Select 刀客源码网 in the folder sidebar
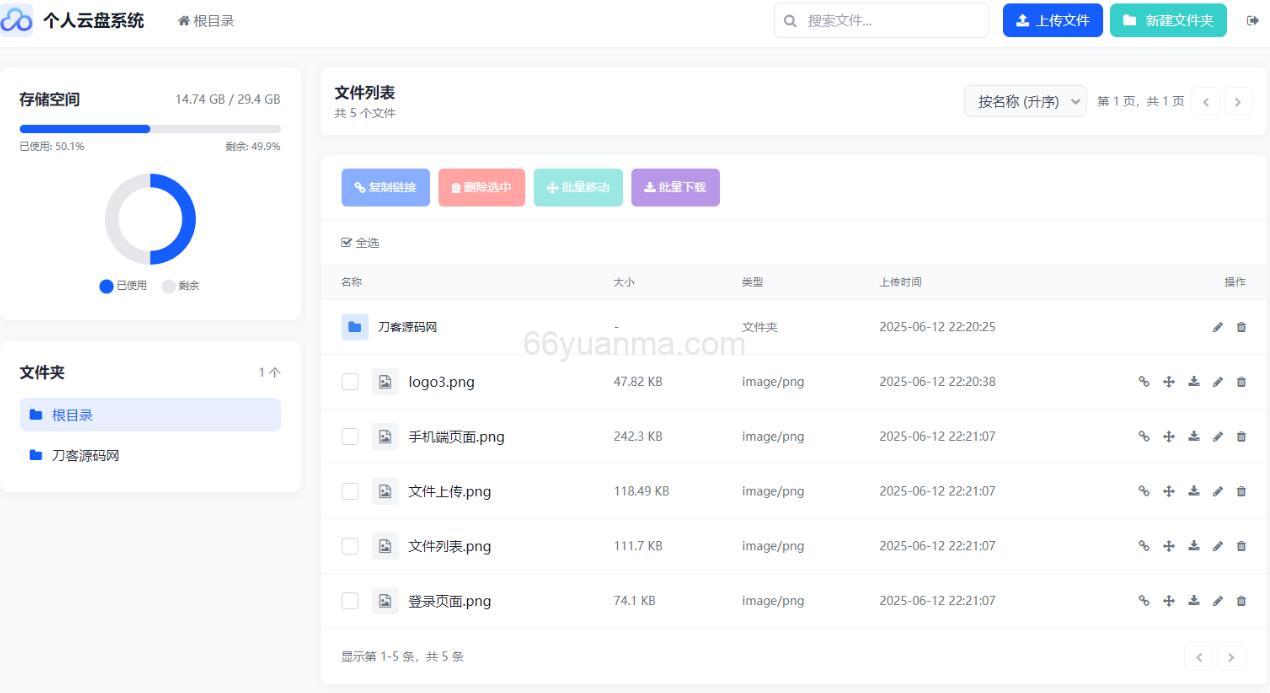 click(87, 455)
